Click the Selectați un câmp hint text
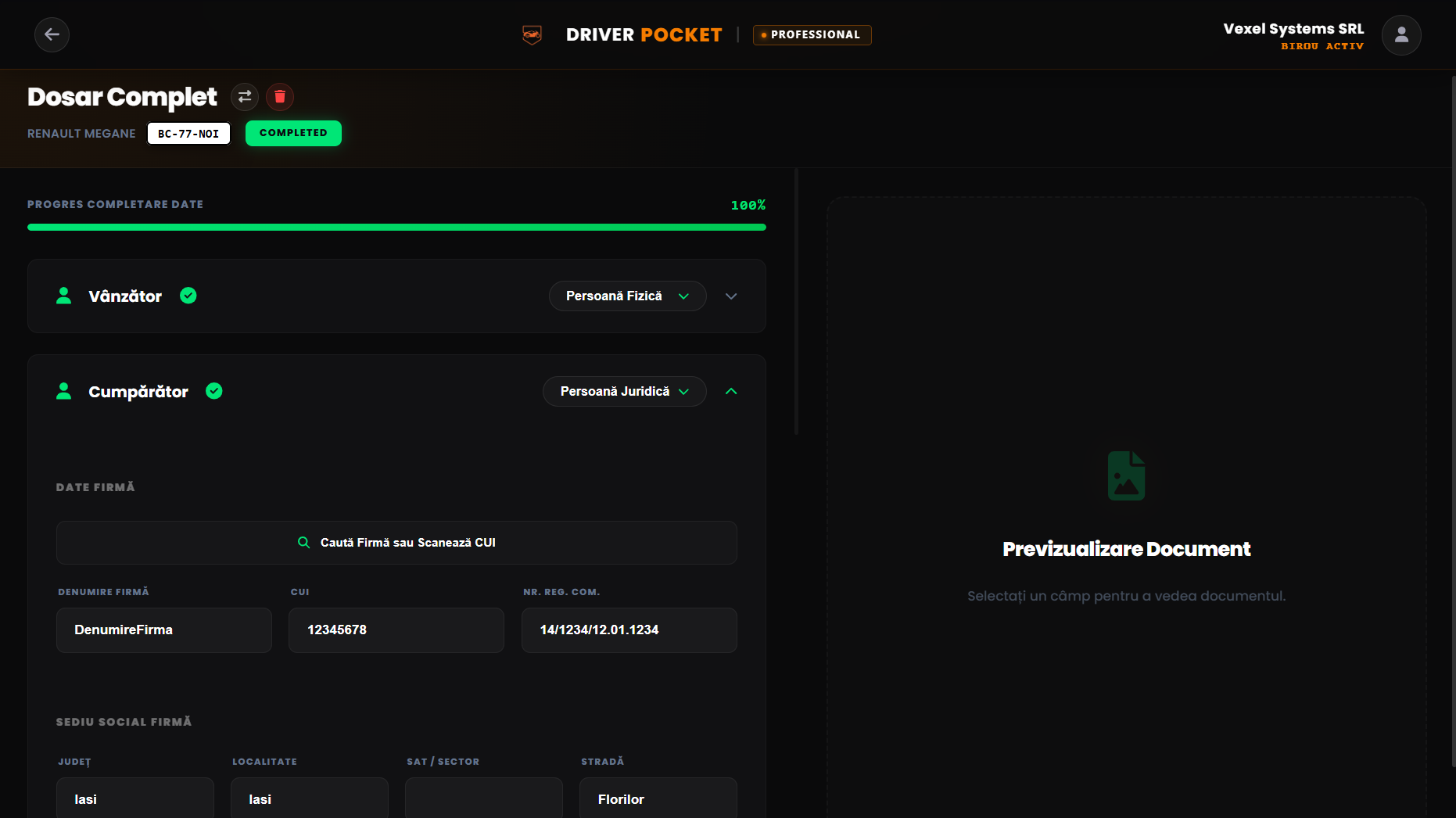The image size is (1456, 818). 1127,596
